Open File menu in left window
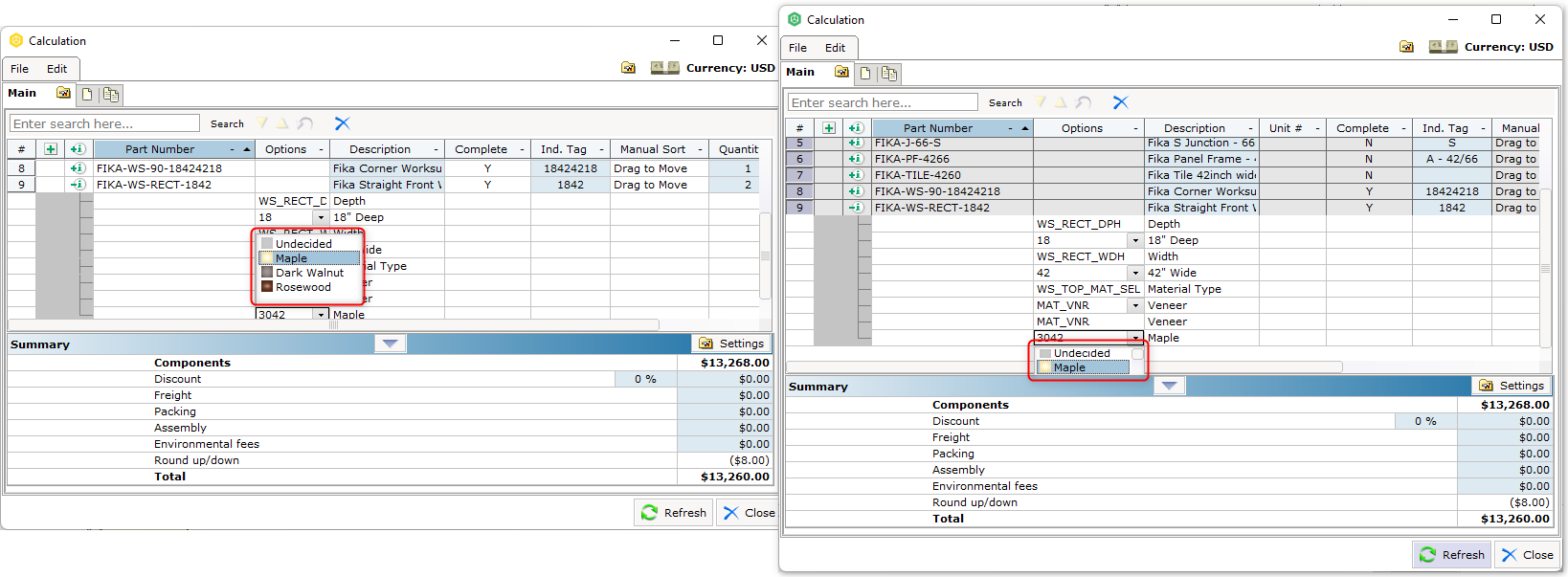 [x=20, y=69]
